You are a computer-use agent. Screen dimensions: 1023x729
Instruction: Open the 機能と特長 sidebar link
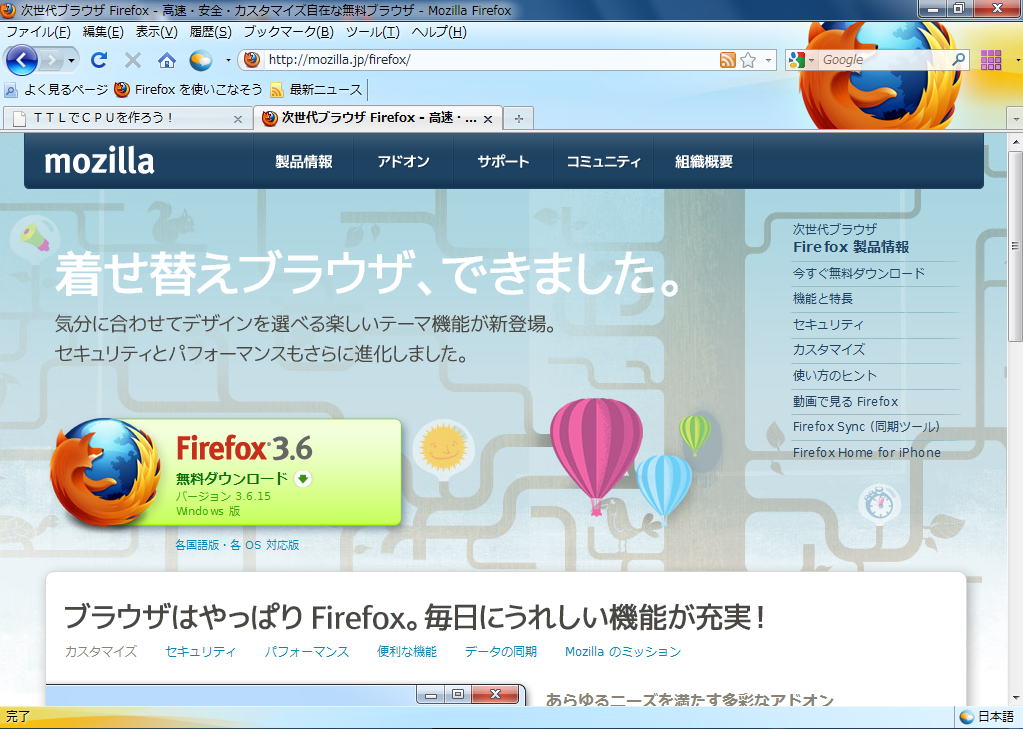pos(823,299)
